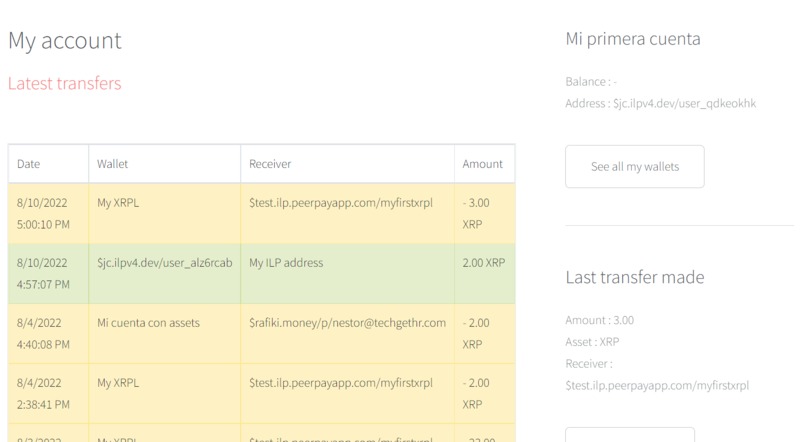Click the "See all my wallets" button
Viewport: 806px width, 442px height.
pos(634,167)
